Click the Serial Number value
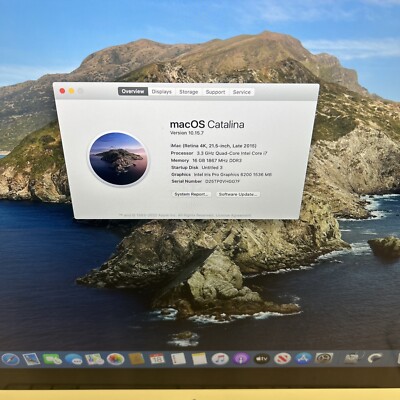The image size is (400, 400). click(x=222, y=181)
